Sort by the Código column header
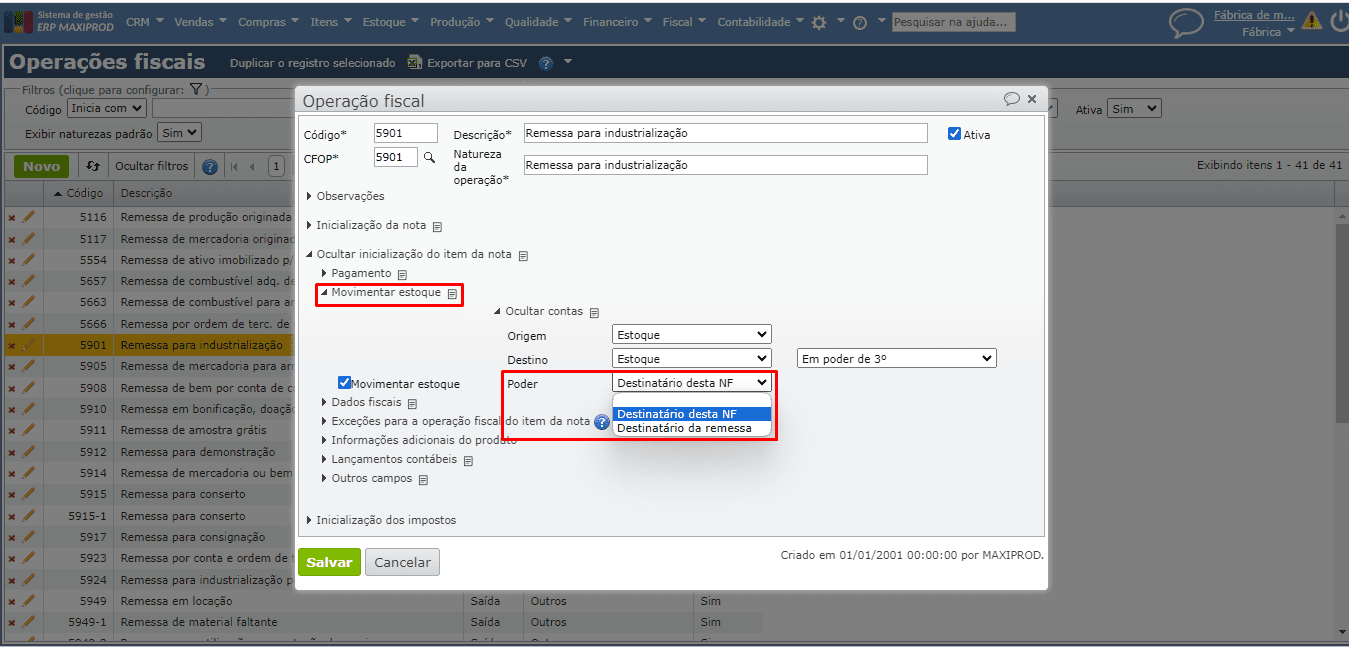1349x647 pixels. coord(78,193)
